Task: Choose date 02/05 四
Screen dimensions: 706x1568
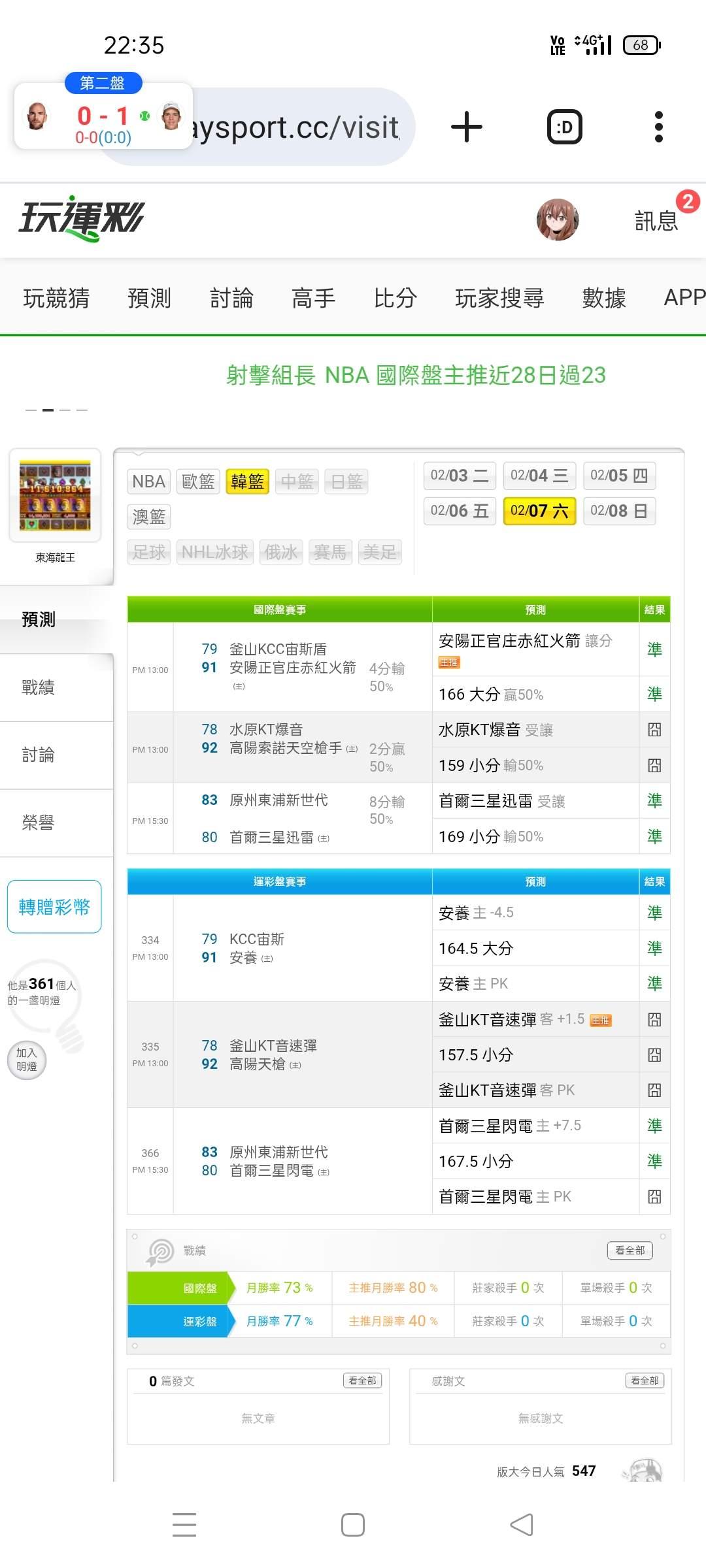Action: [619, 476]
